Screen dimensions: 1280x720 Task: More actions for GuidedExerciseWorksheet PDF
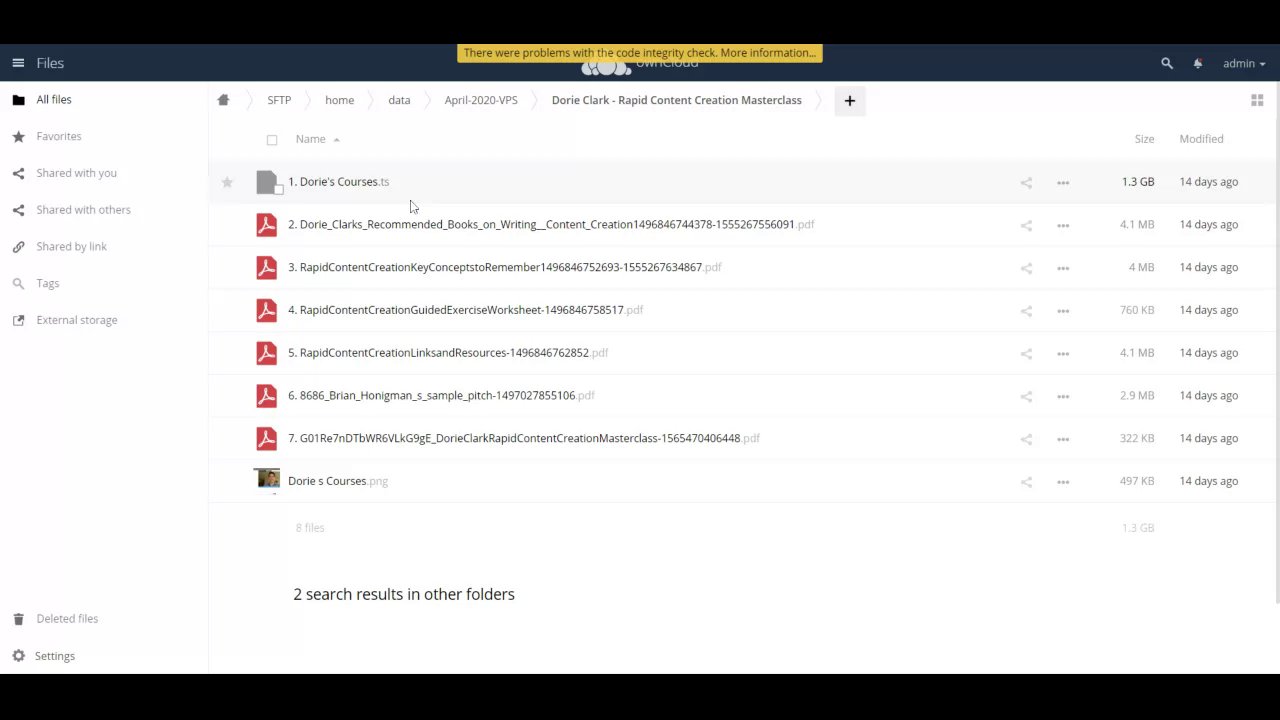1063,311
